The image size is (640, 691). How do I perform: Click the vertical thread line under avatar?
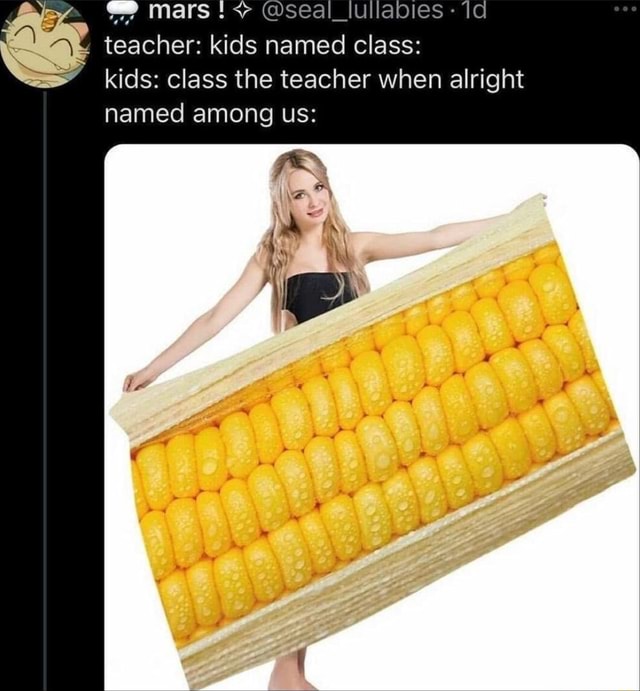pos(45,390)
